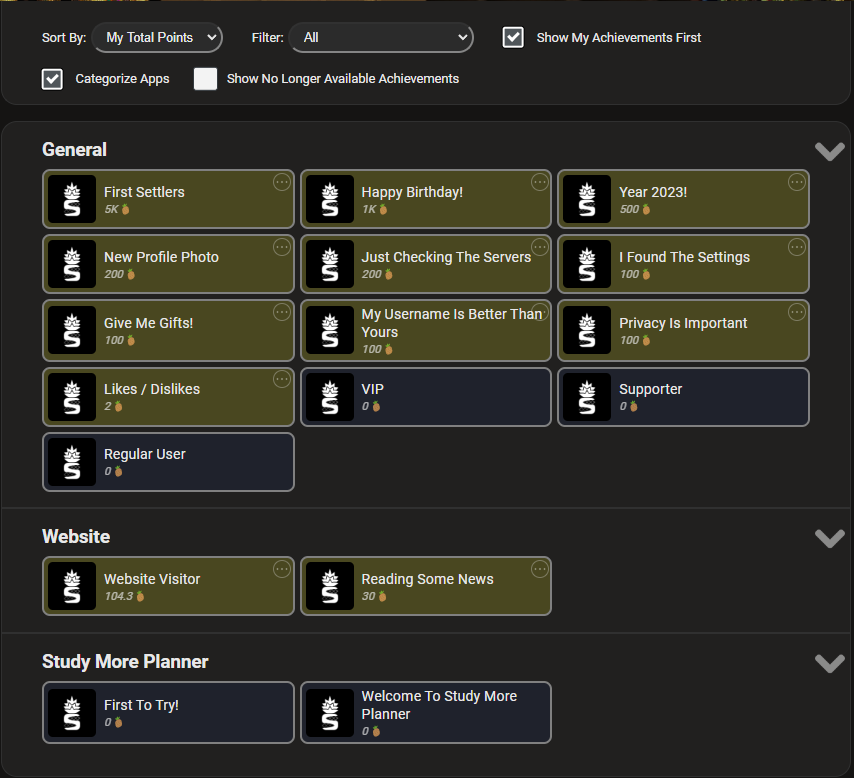Disable the Categorize Apps checkbox
Viewport: 854px width, 778px height.
tap(52, 79)
